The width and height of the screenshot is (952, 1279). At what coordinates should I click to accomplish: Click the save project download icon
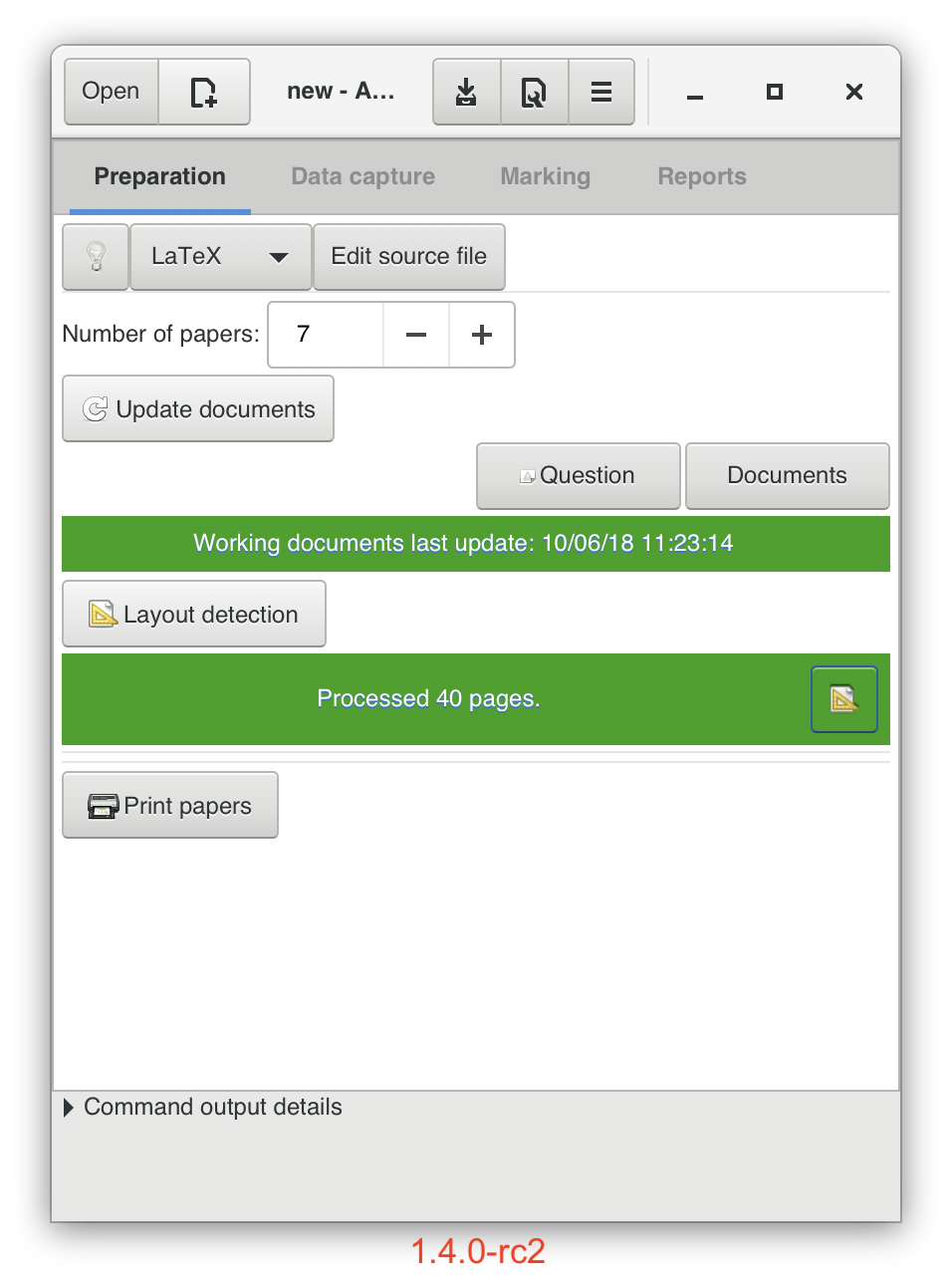(x=466, y=92)
